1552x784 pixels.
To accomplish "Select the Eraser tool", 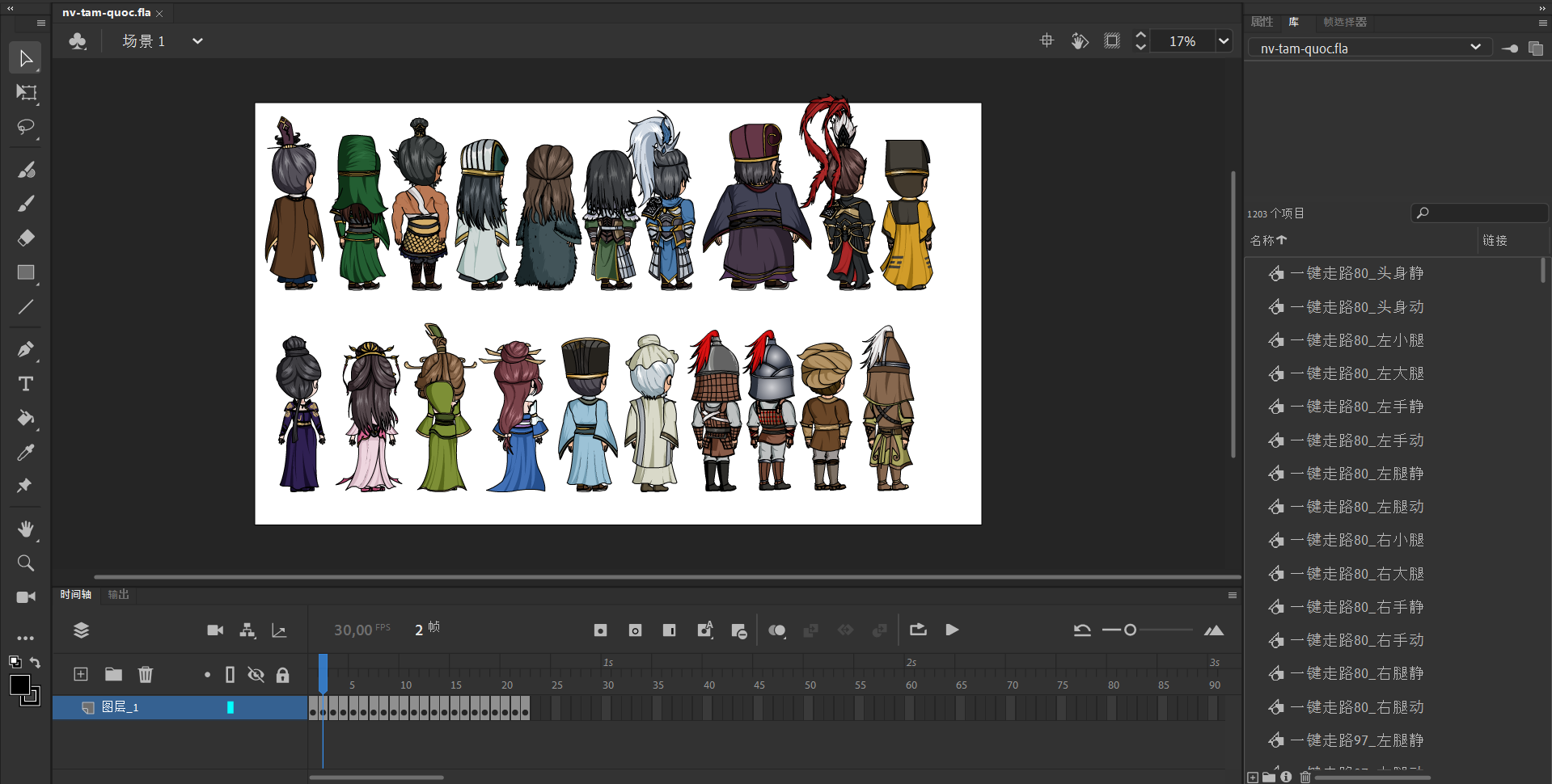I will coord(26,238).
